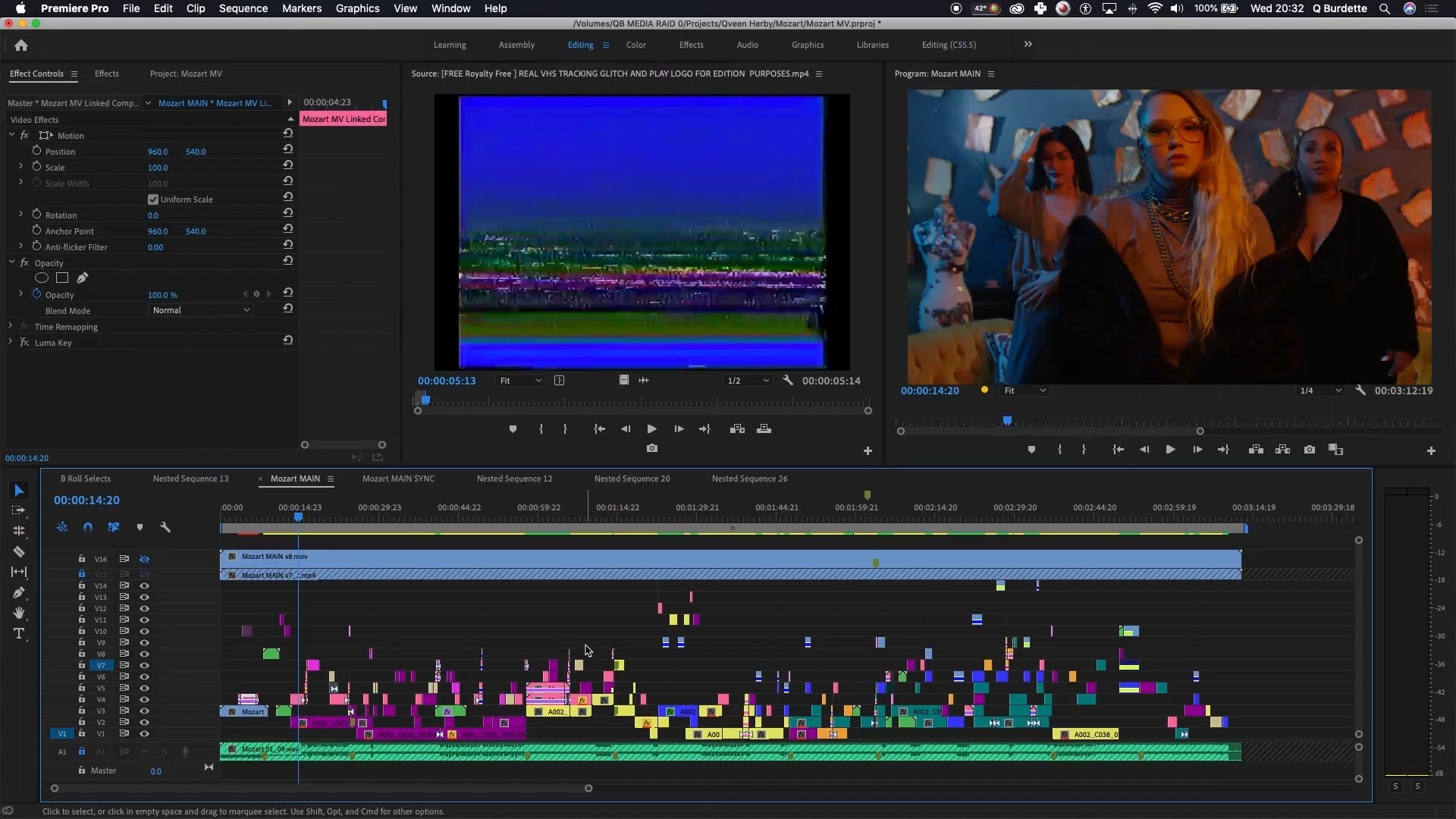Export frame from Source monitor camera
Screen dimensions: 1456x819
point(652,448)
